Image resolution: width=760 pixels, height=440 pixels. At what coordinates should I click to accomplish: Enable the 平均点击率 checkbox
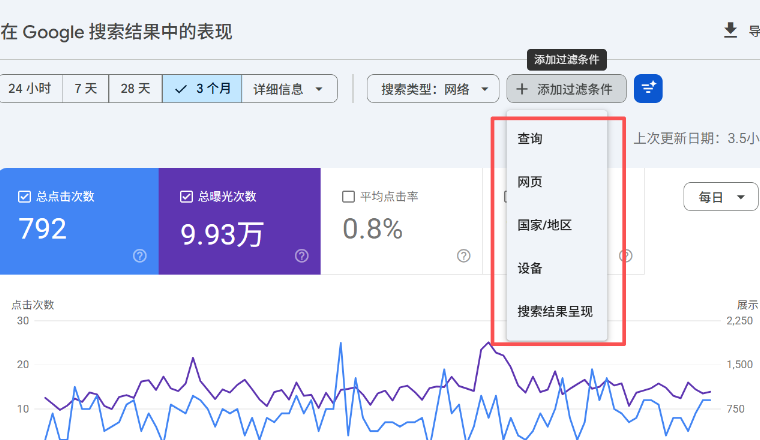[x=348, y=196]
